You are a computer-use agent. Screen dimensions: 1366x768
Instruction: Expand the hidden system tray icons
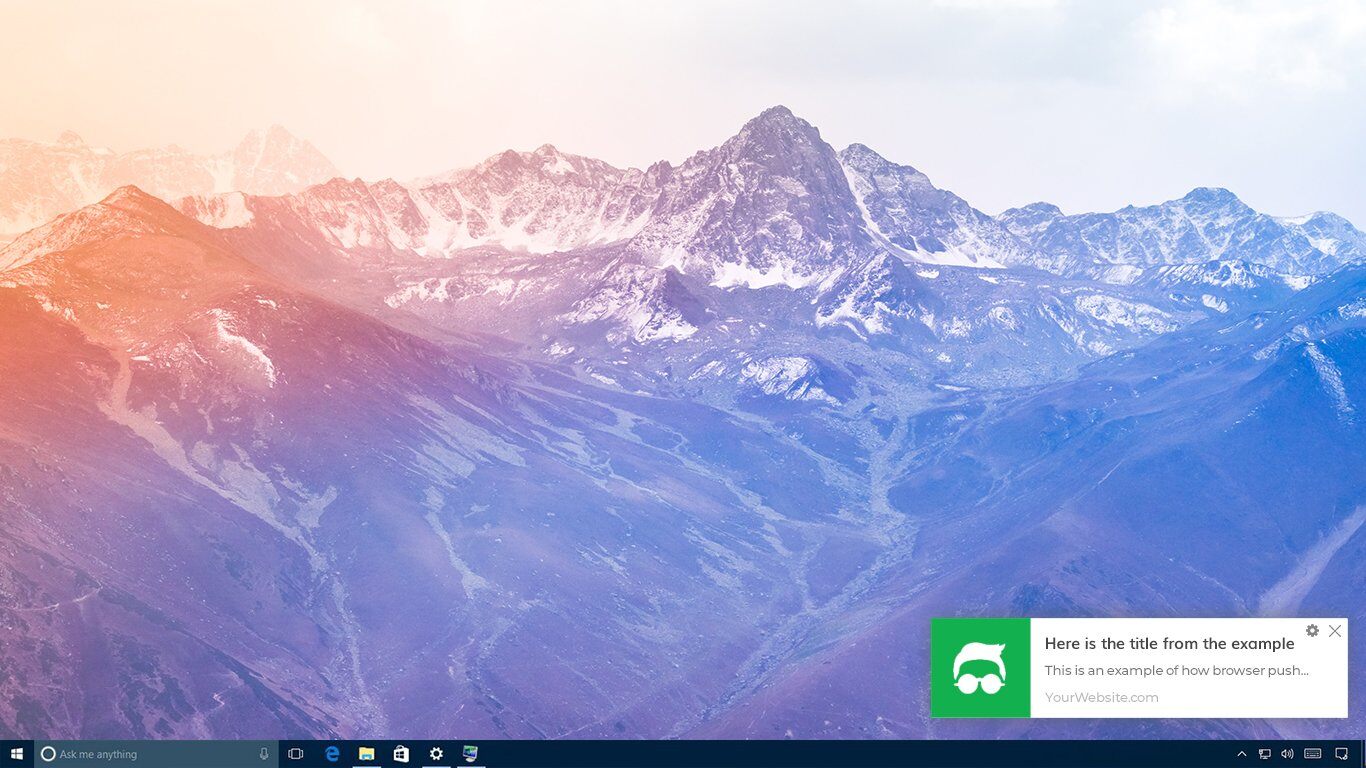click(x=1242, y=754)
